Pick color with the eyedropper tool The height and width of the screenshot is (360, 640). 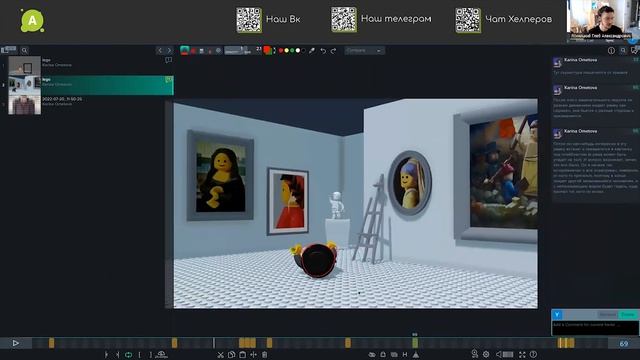click(x=312, y=50)
